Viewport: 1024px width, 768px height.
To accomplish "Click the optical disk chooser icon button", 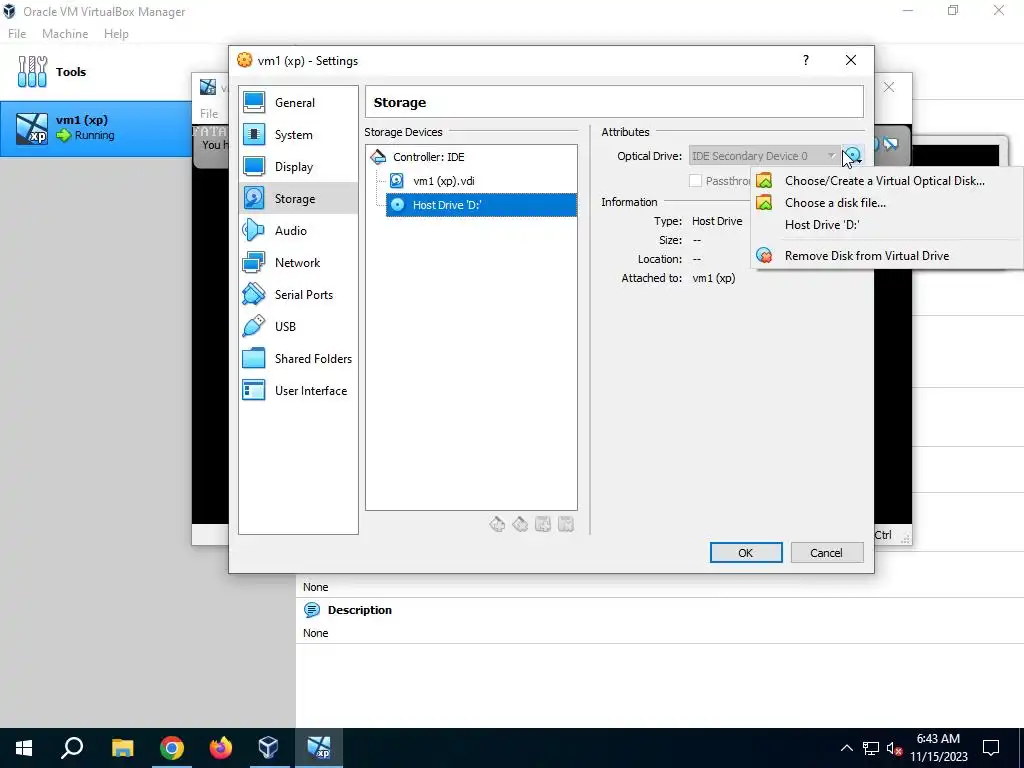I will click(853, 156).
